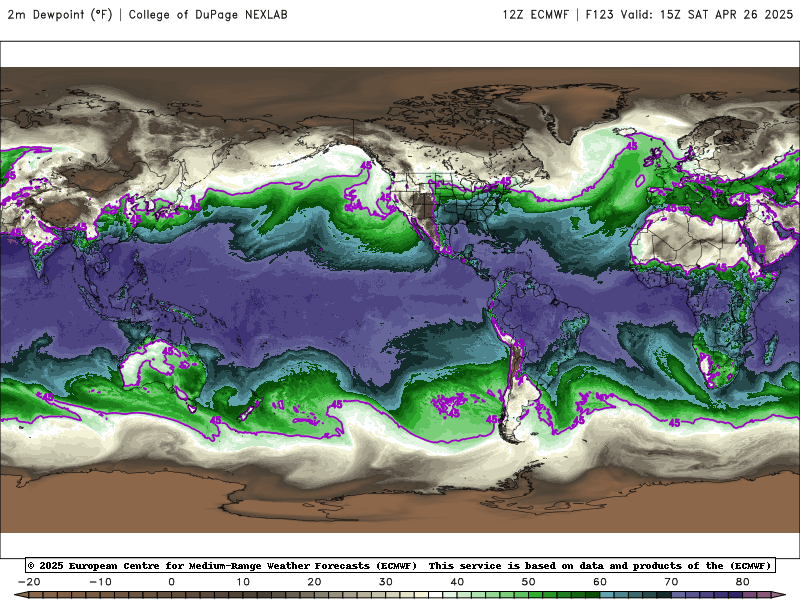Click the purple swatch under the 70 label
The image size is (800, 600).
pyautogui.click(x=679, y=596)
